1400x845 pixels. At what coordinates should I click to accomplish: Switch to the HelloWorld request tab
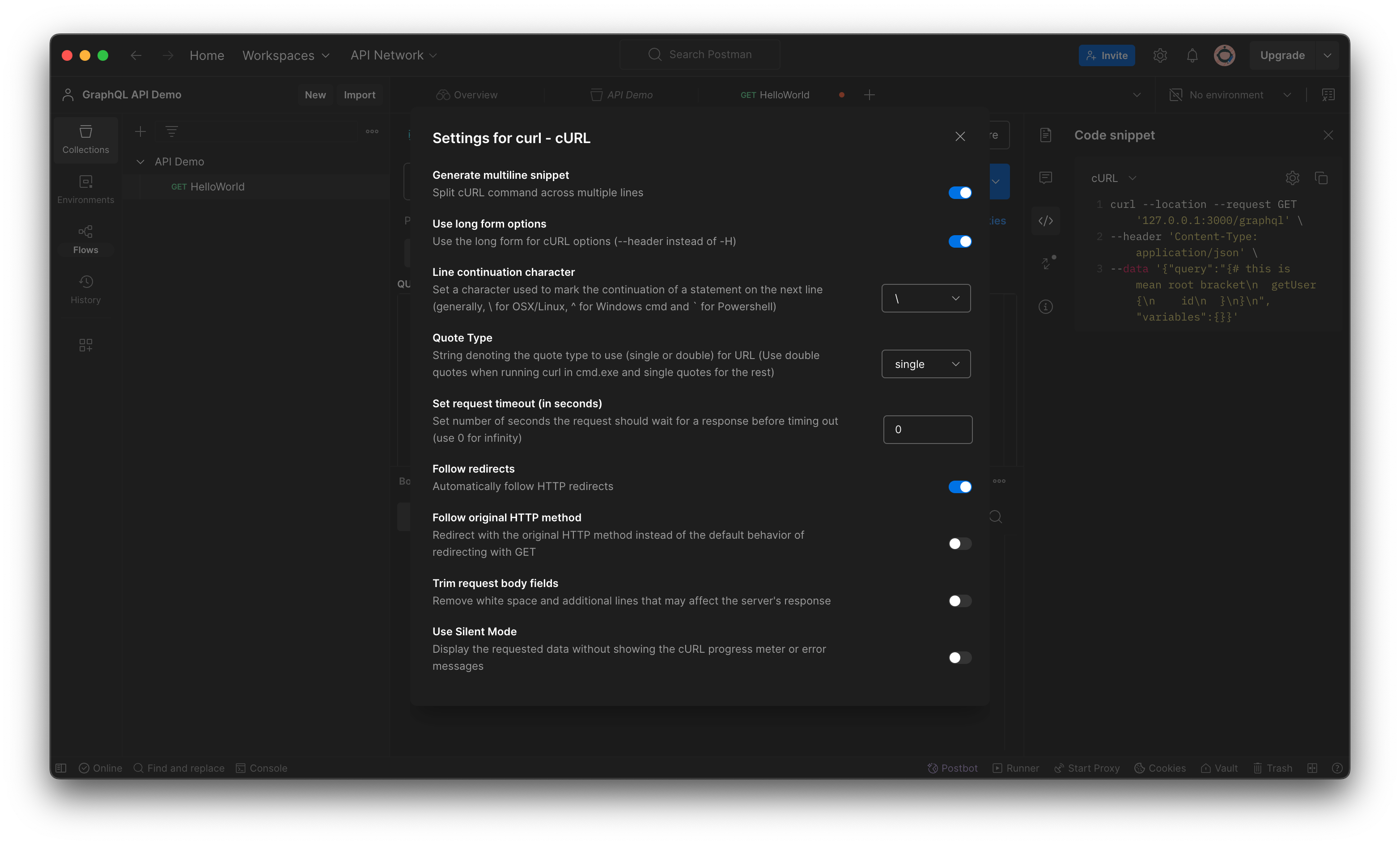[775, 94]
